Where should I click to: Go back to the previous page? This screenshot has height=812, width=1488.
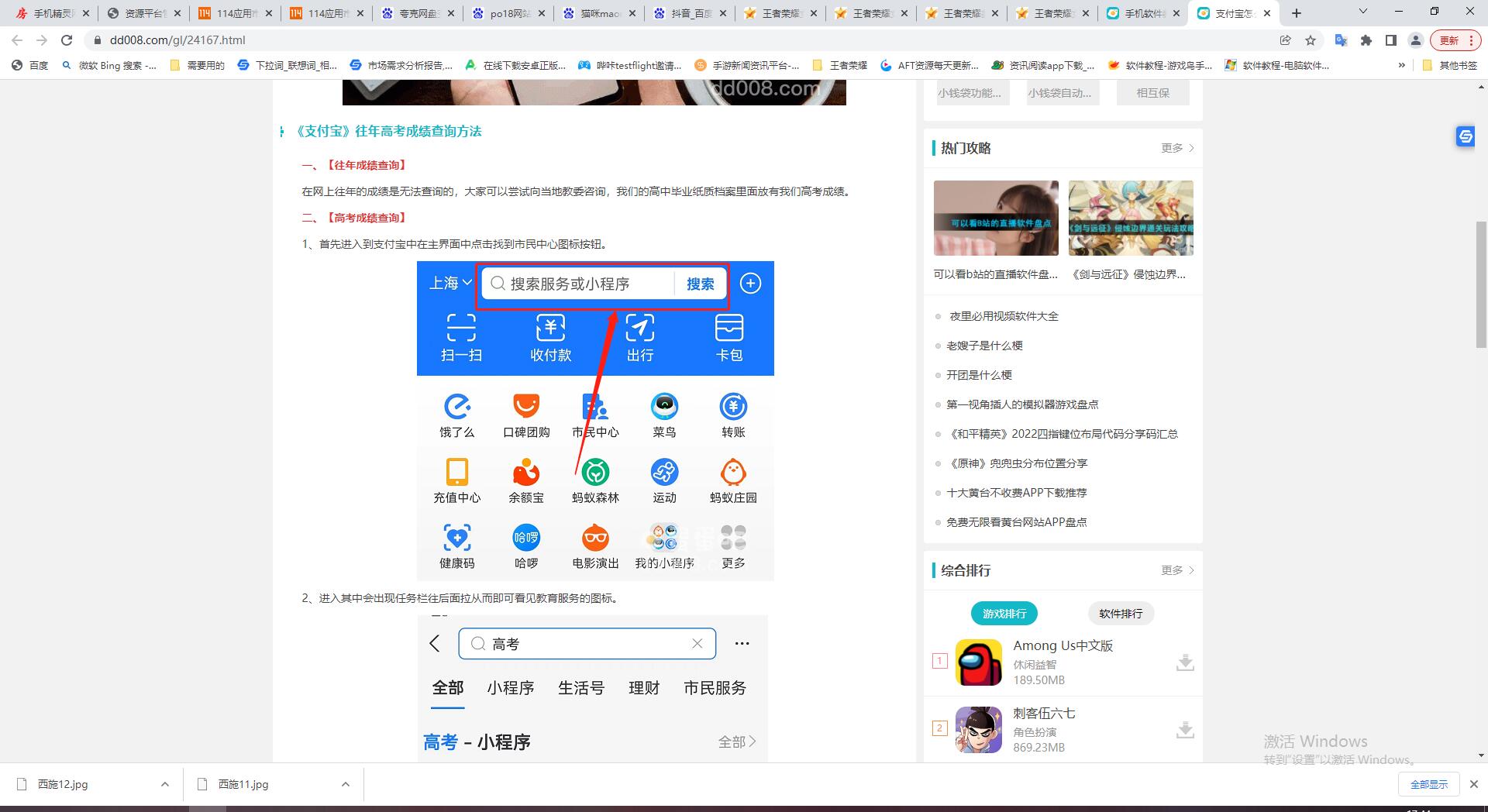click(x=17, y=40)
